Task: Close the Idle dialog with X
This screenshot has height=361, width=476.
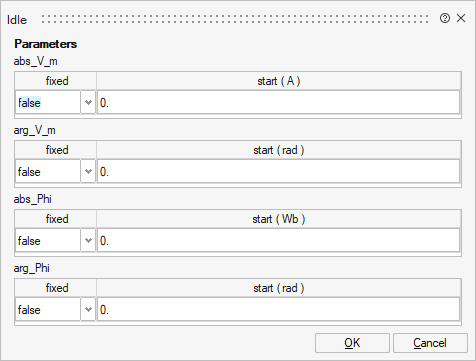Action: click(461, 18)
